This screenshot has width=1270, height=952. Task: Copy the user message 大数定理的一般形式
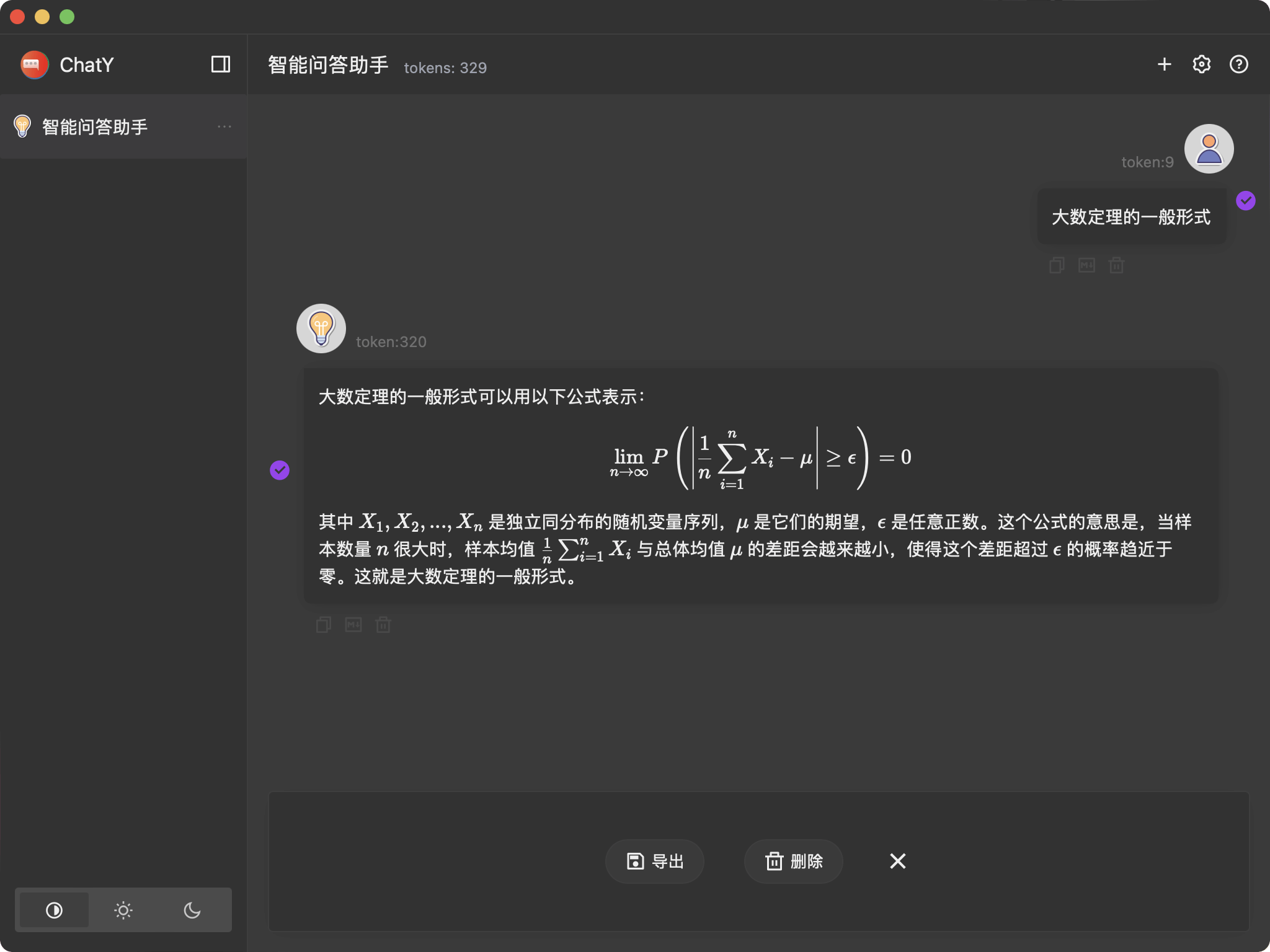coord(1057,266)
